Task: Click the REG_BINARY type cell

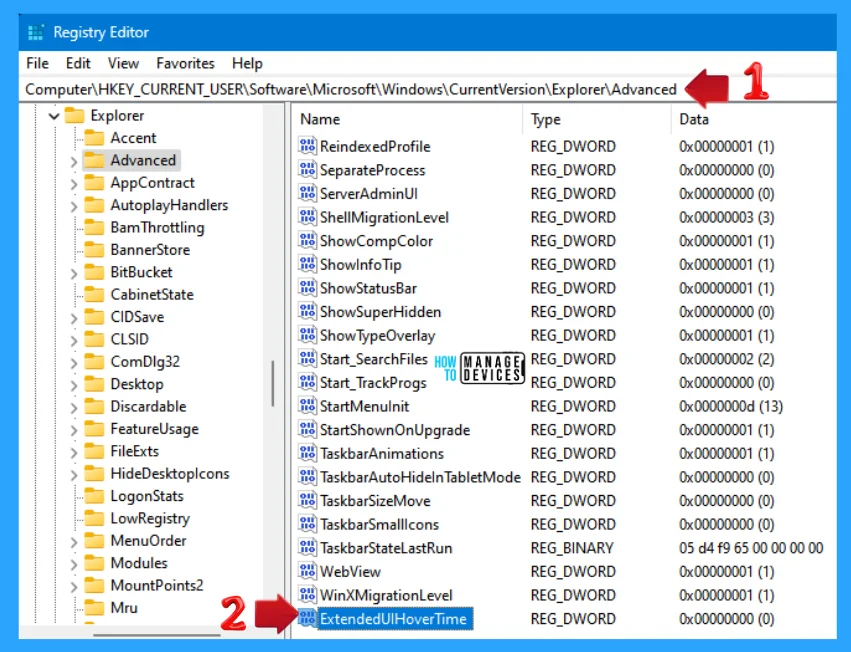Action: tap(572, 548)
